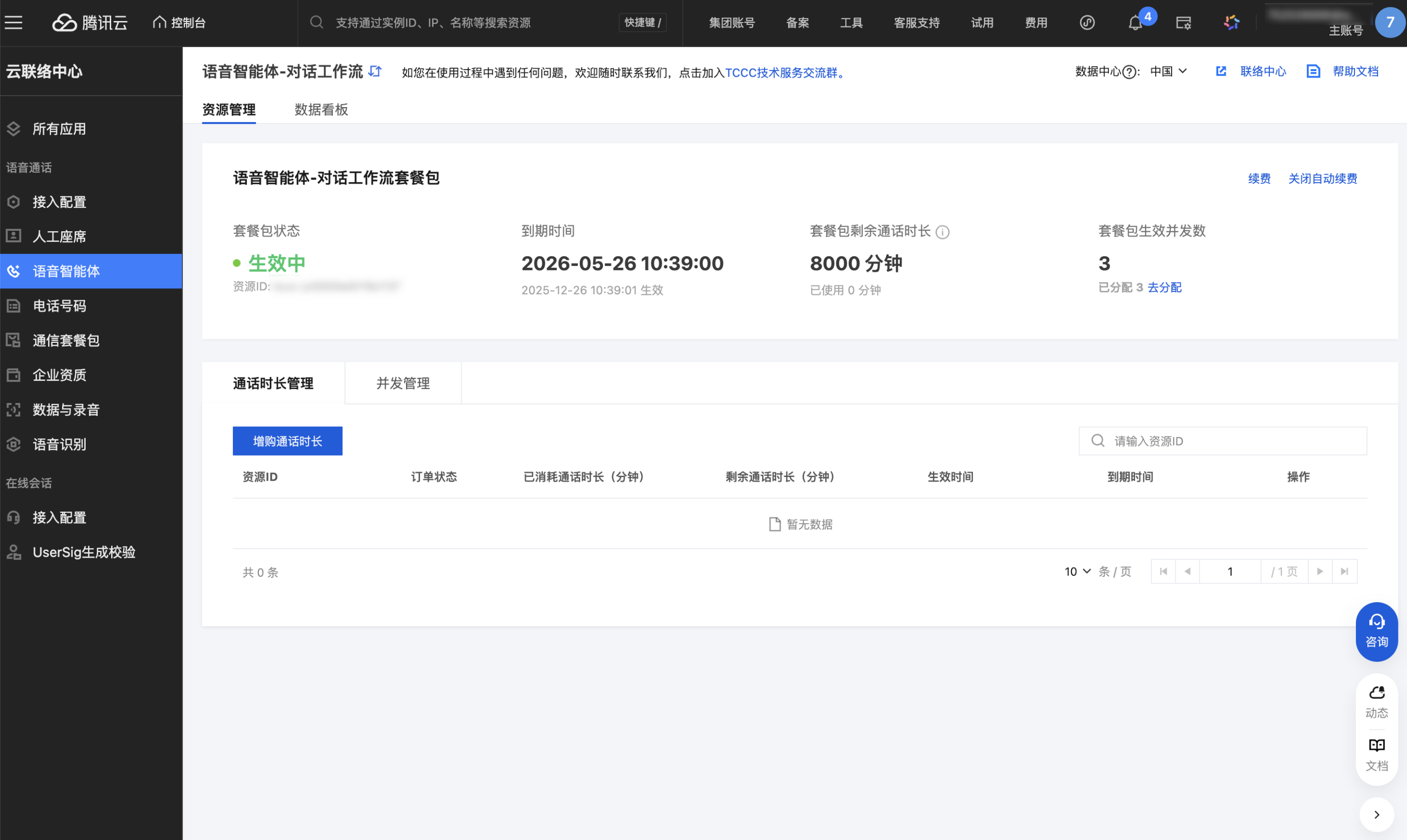Open the 动态 floating panel icon

[1376, 702]
